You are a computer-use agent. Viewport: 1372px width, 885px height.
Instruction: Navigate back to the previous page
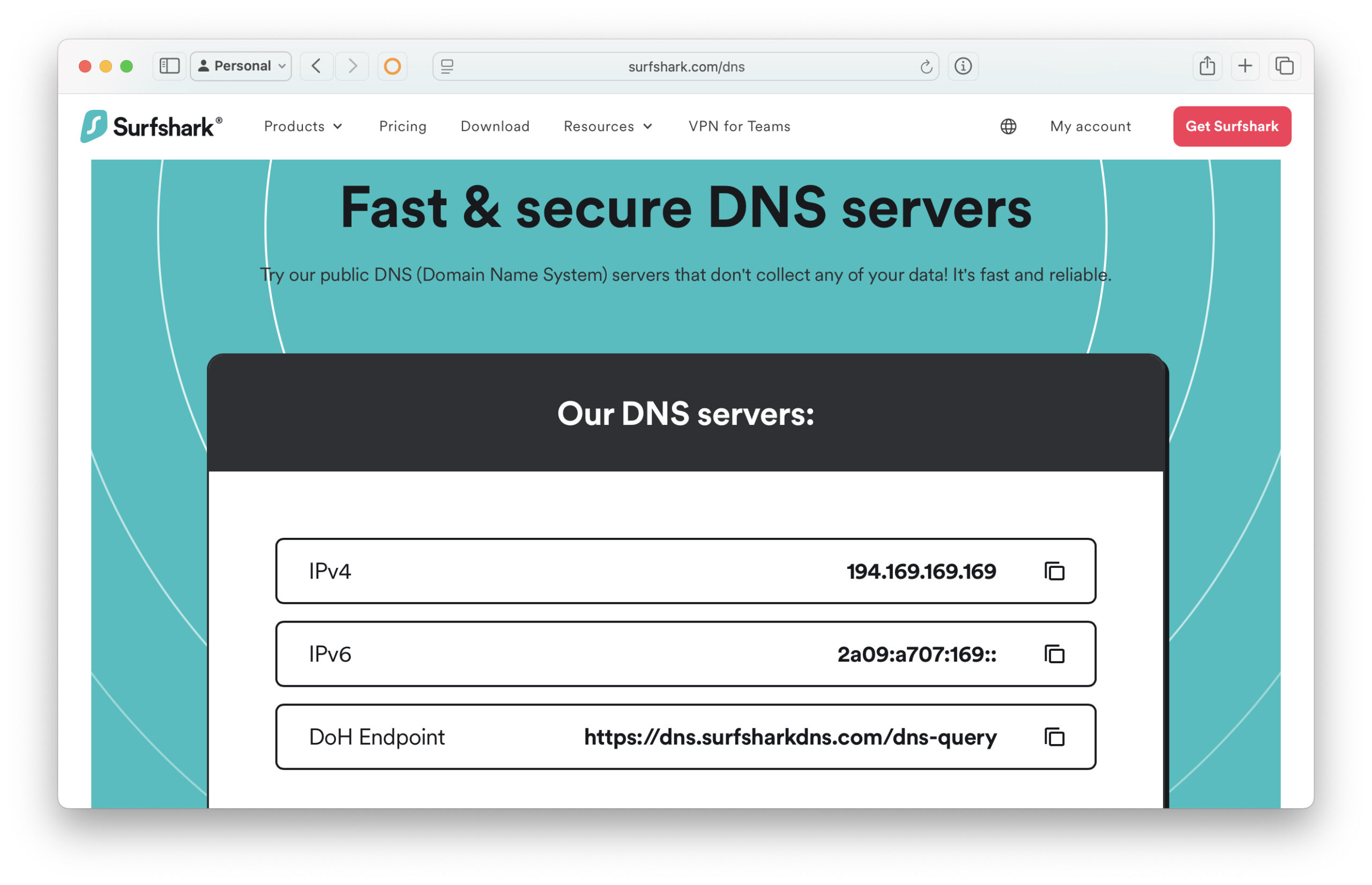[x=316, y=65]
